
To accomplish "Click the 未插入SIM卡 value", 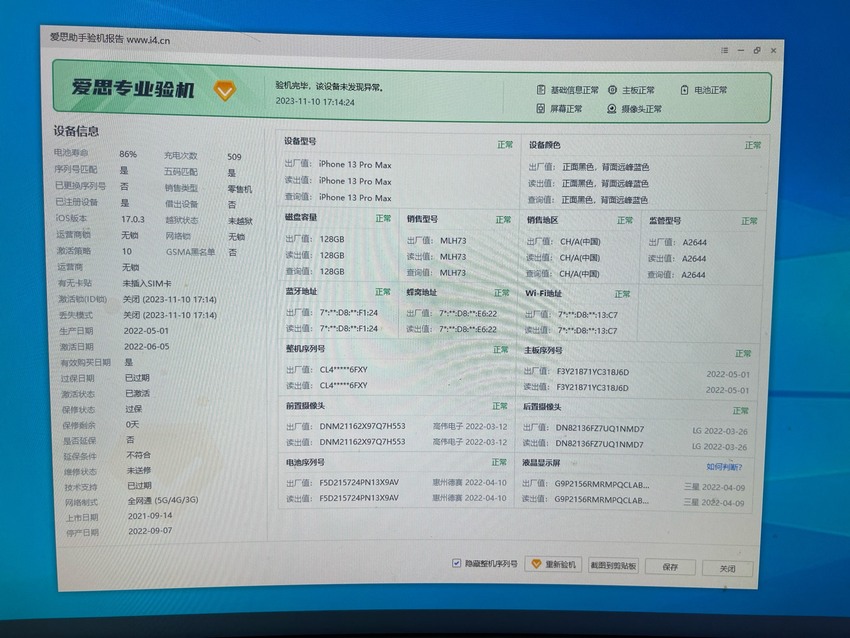I will [147, 283].
